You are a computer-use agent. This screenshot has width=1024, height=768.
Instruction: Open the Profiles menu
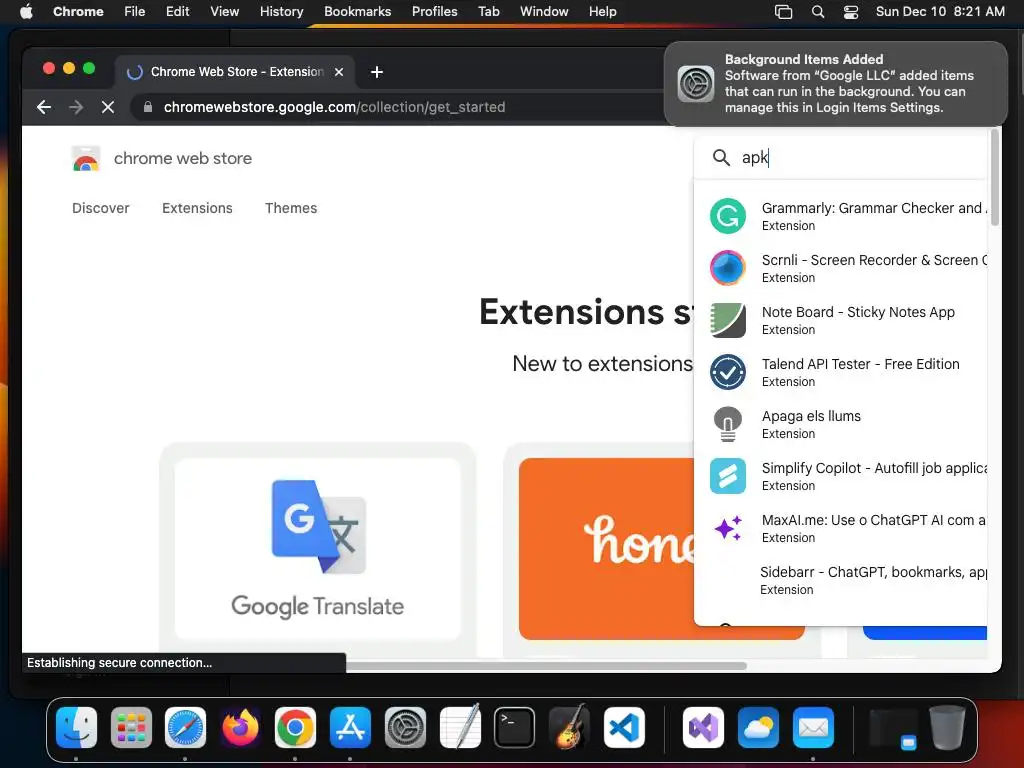click(x=434, y=12)
